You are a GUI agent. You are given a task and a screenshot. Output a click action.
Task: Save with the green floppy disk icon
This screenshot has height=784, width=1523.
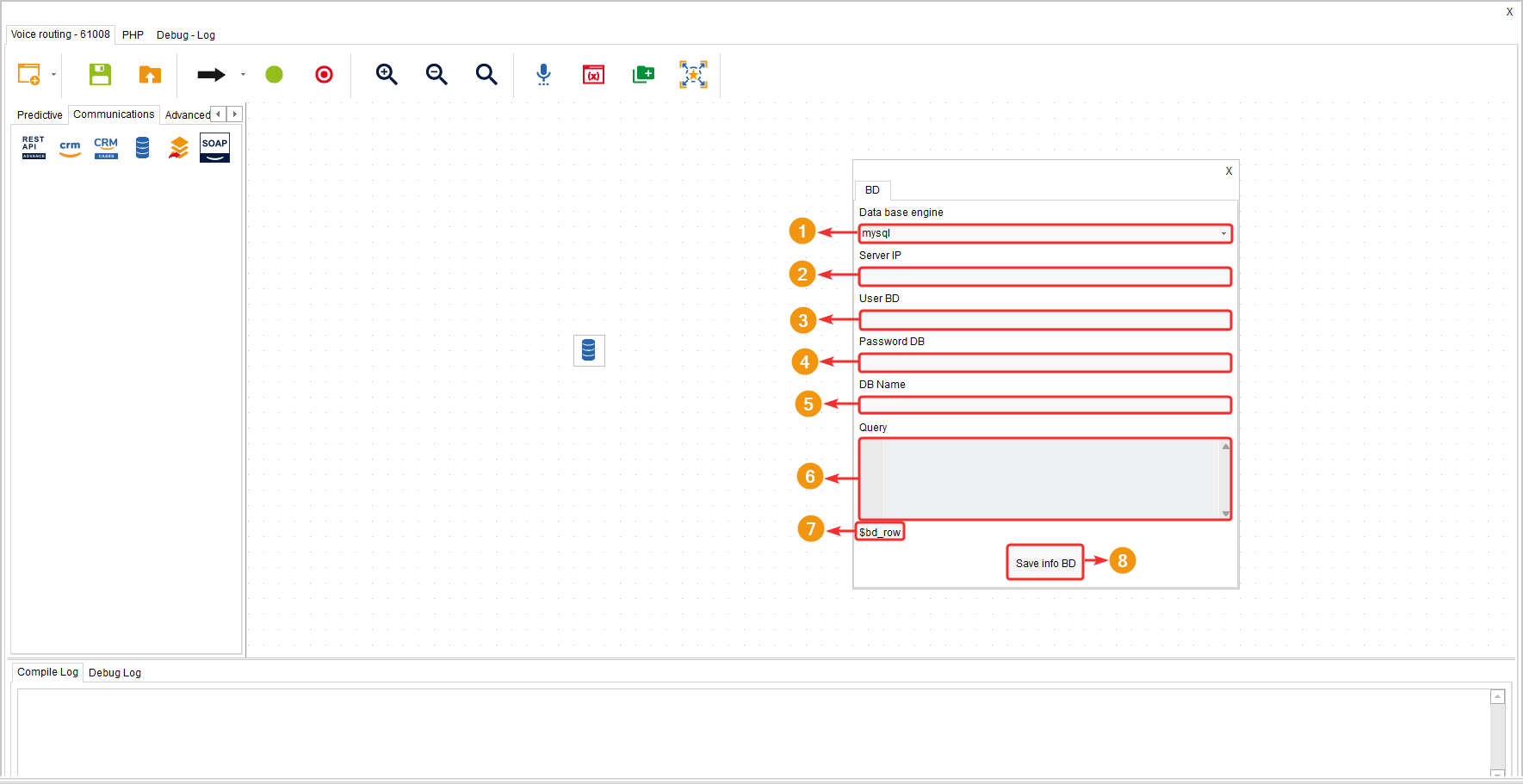(100, 74)
